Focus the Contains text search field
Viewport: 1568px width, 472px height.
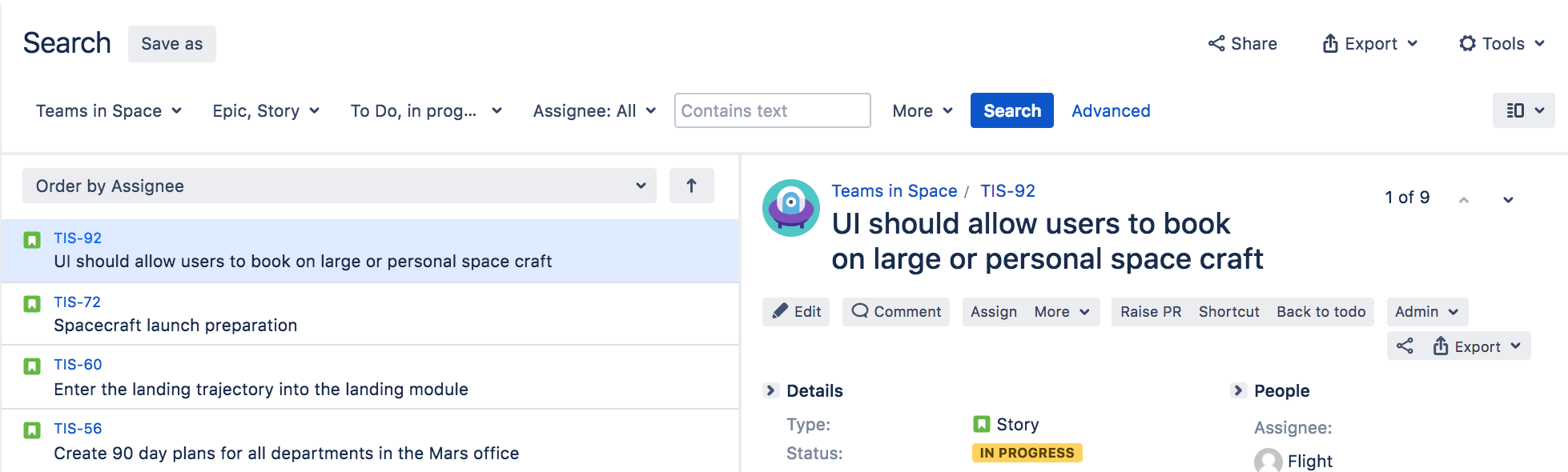(772, 110)
